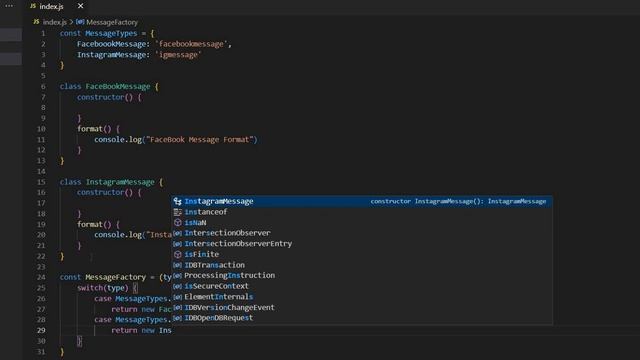The width and height of the screenshot is (640, 360).
Task: Click line number 29 in the gutter
Action: (x=41, y=330)
